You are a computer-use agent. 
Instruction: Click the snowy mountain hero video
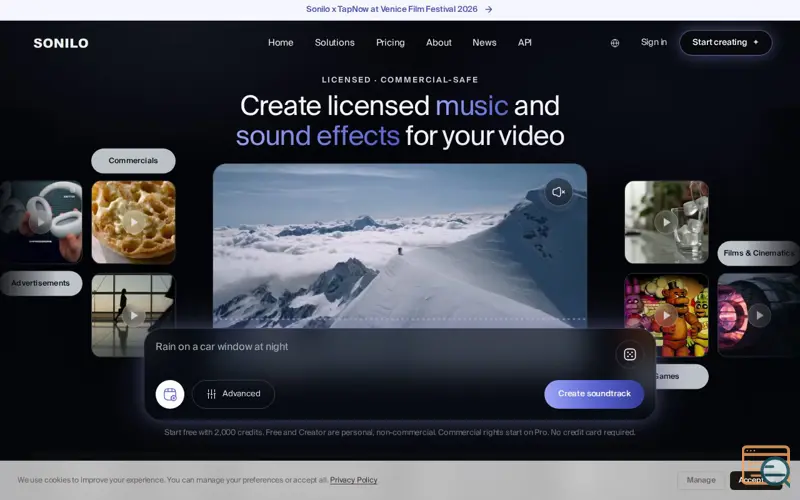399,246
